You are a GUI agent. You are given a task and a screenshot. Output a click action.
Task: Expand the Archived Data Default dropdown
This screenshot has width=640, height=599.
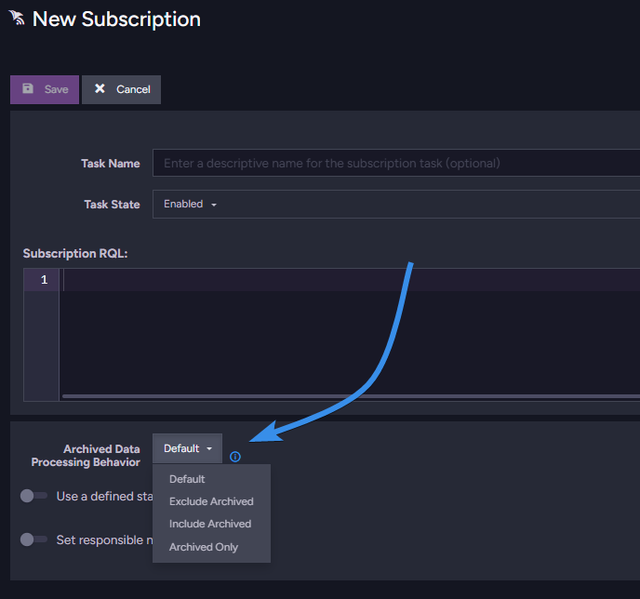coord(188,449)
